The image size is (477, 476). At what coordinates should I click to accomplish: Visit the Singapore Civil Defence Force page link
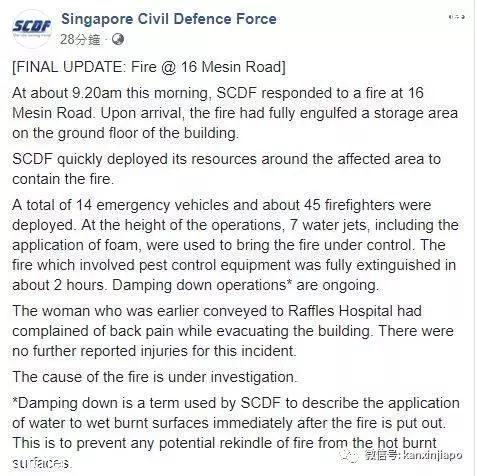coord(169,19)
